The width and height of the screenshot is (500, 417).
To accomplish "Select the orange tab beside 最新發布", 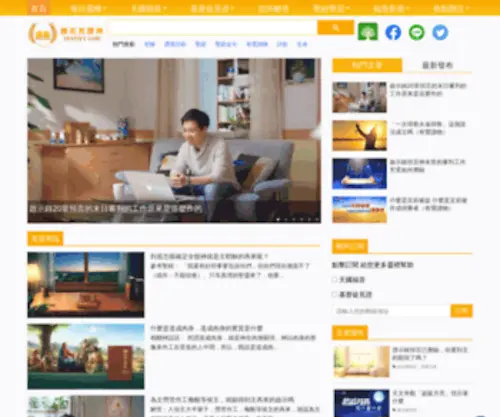I will pos(367,65).
